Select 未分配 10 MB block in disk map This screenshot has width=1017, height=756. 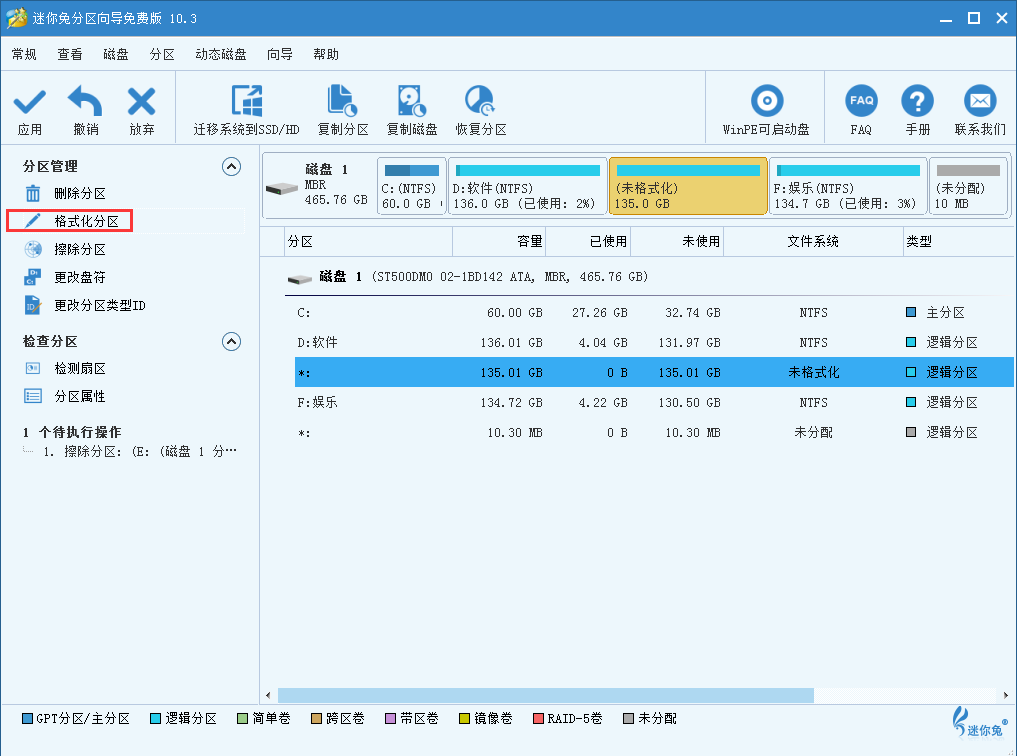tap(968, 186)
